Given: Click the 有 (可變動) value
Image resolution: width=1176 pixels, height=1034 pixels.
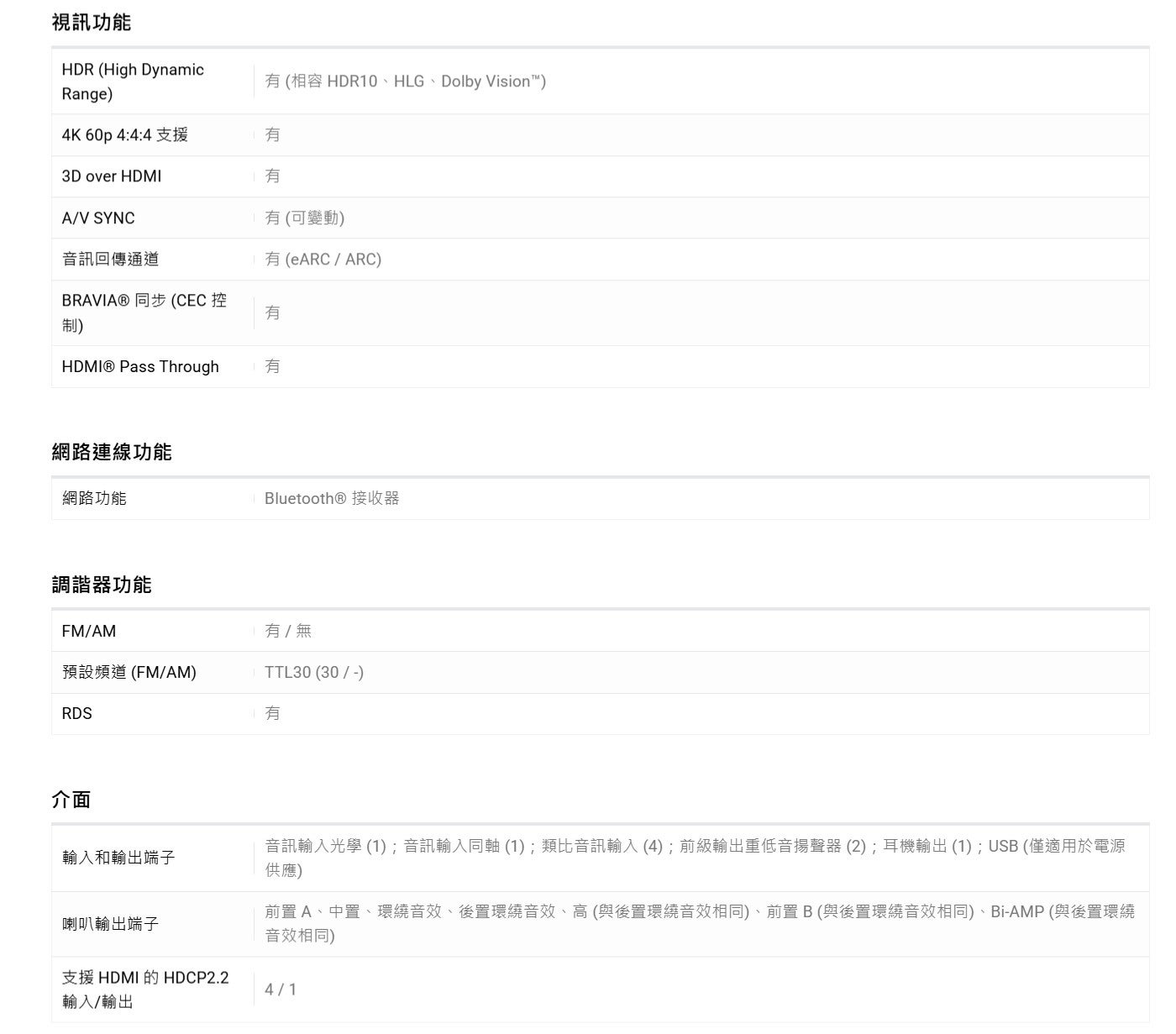Looking at the screenshot, I should [304, 218].
